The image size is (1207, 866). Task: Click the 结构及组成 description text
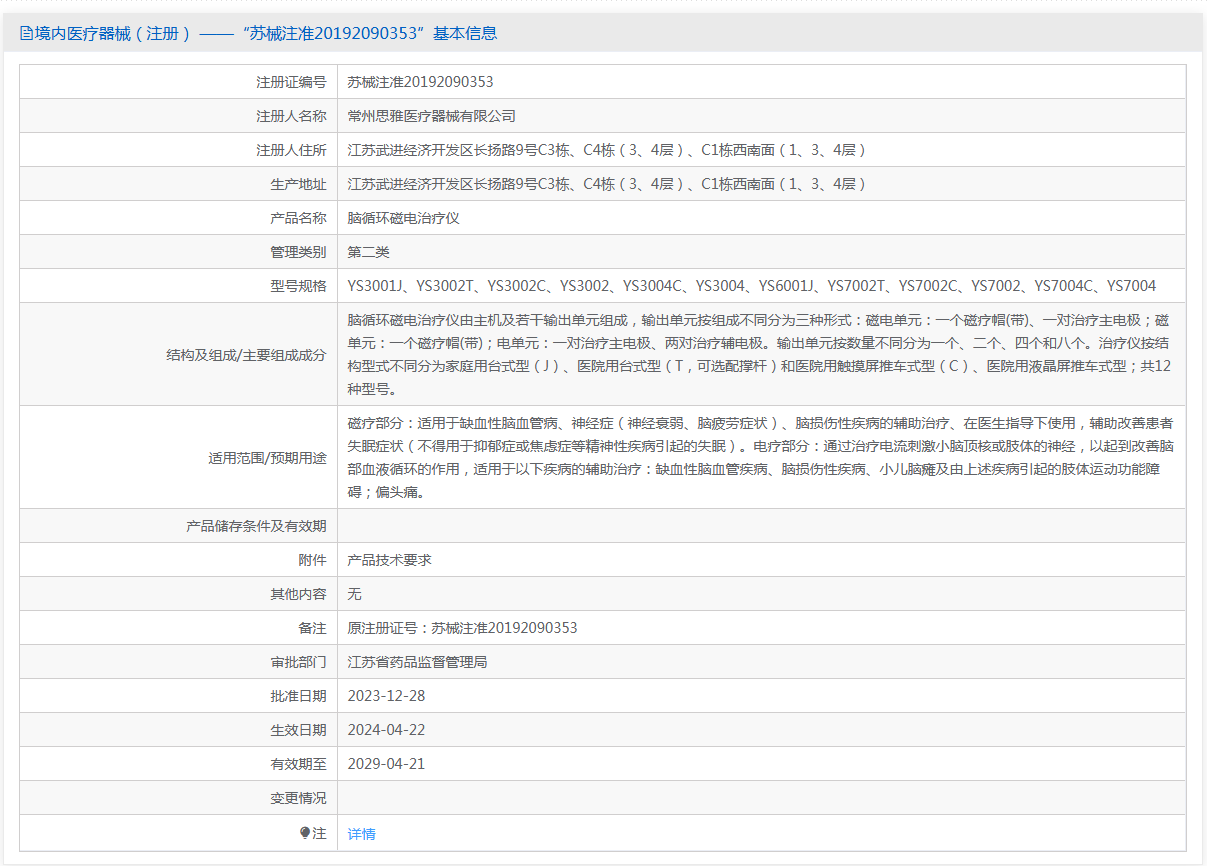pos(759,354)
